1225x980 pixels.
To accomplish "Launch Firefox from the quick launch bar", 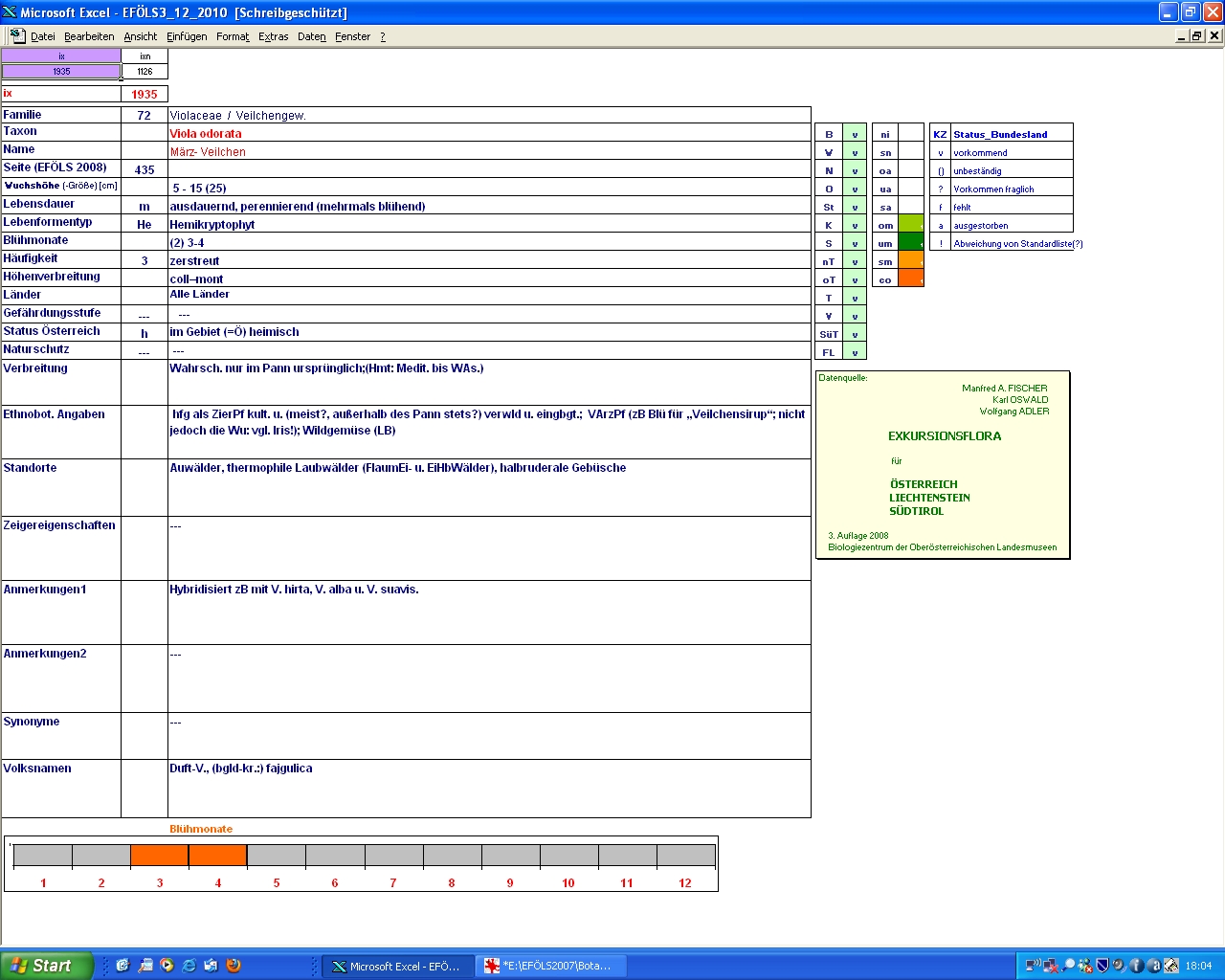I will click(233, 966).
